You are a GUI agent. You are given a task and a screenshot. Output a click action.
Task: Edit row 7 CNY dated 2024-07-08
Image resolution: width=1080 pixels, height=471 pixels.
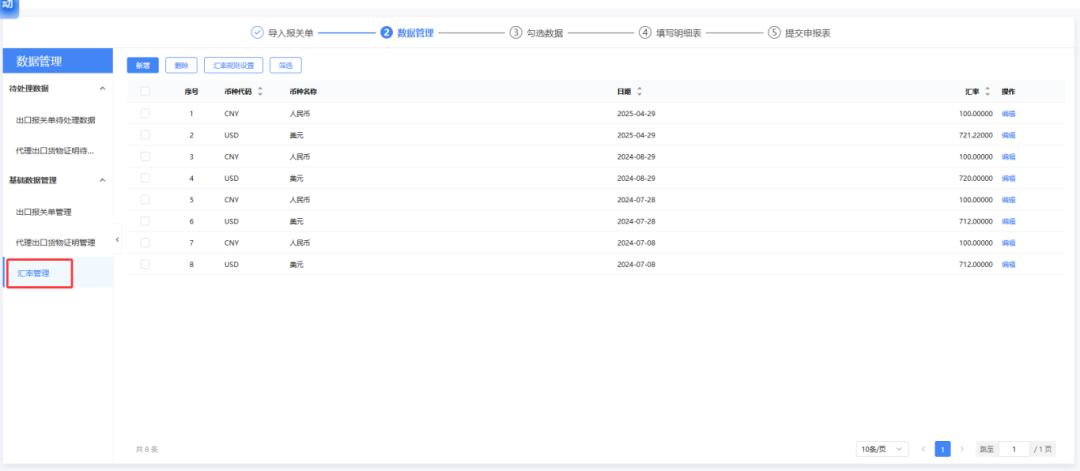(x=1008, y=243)
